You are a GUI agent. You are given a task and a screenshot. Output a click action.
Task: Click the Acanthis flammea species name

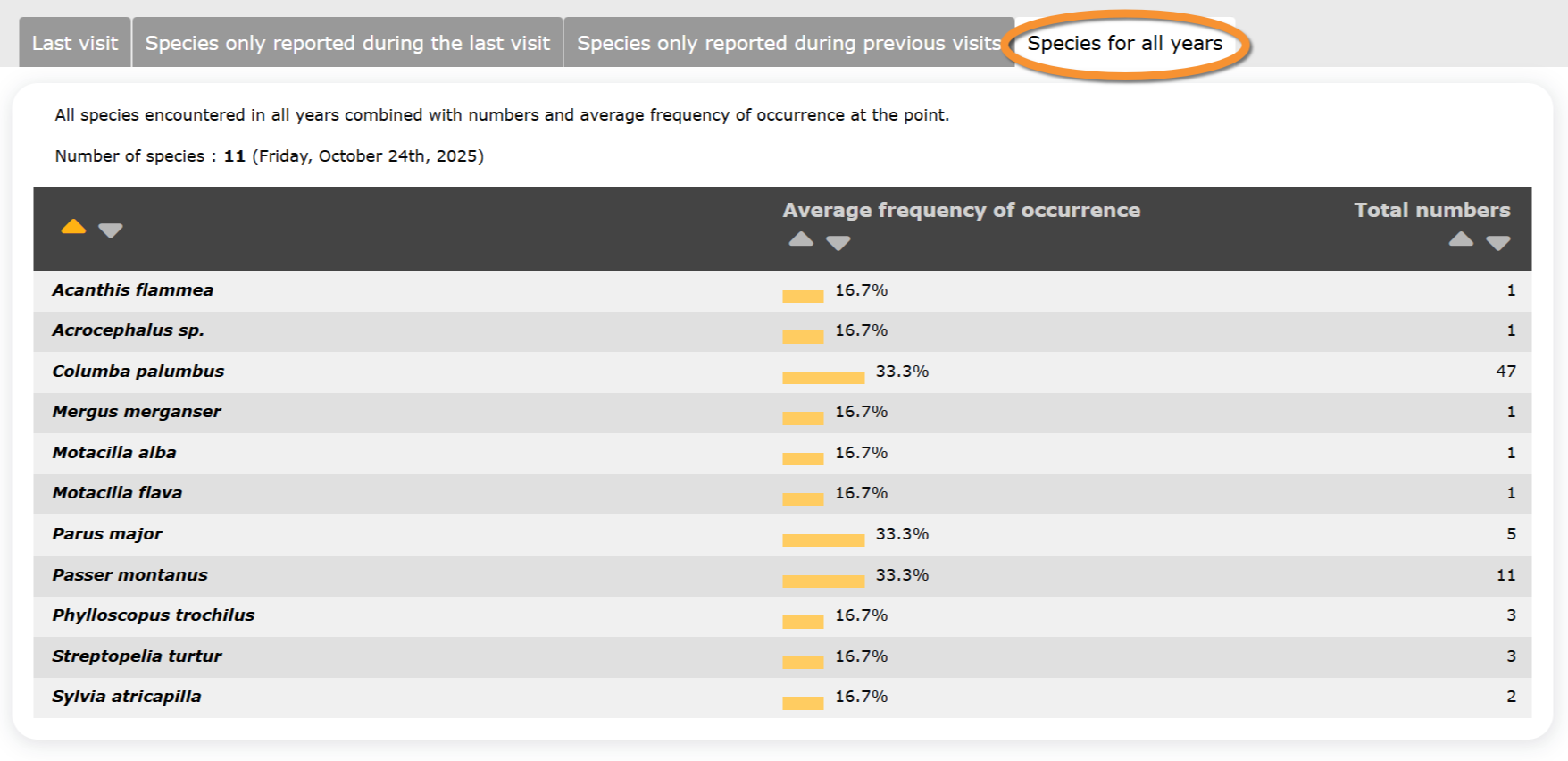pos(133,290)
